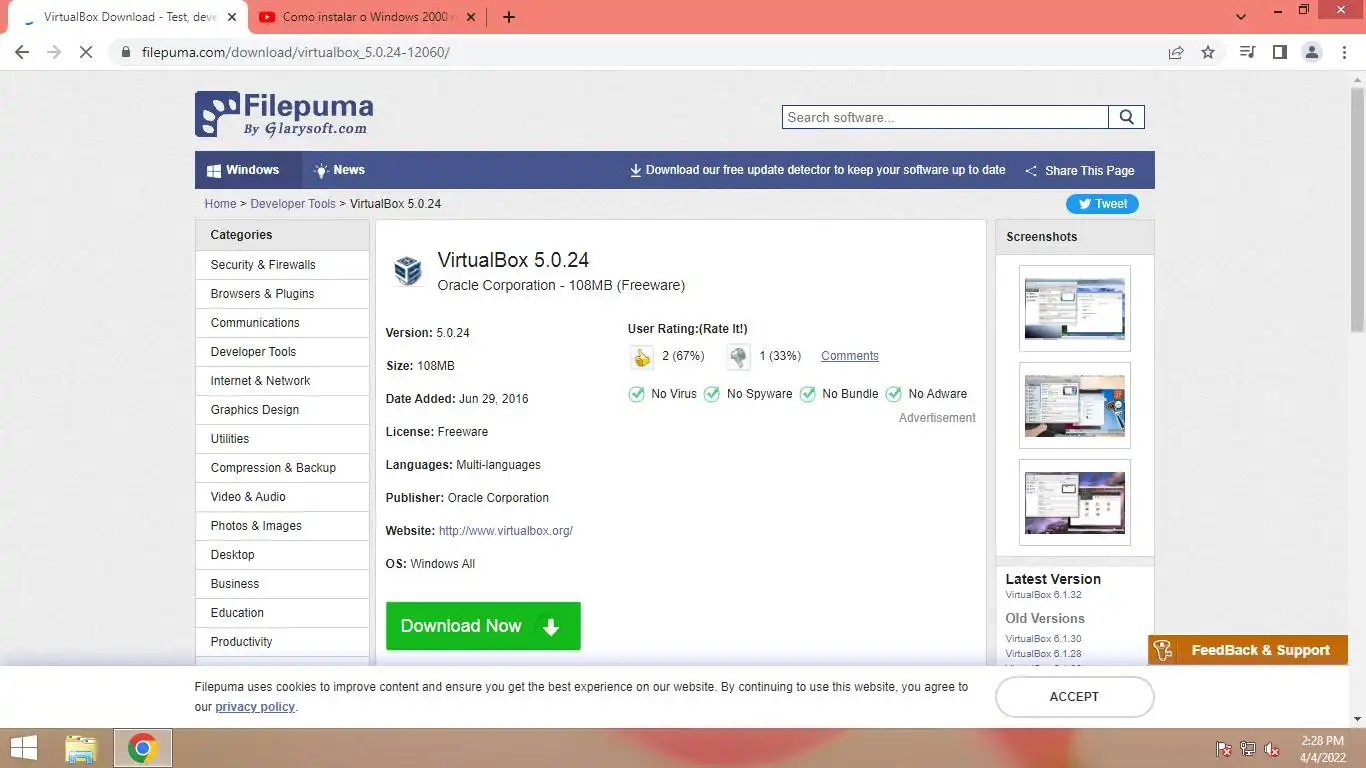
Task: Open the virtualbox.org website link
Action: (506, 531)
